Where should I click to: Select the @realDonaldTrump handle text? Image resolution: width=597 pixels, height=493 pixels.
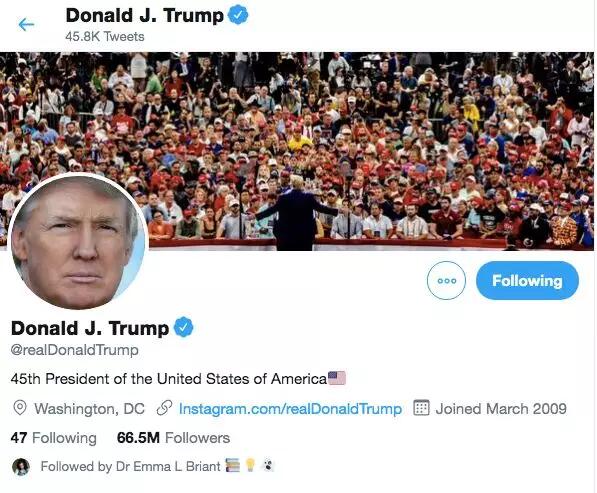(x=75, y=350)
